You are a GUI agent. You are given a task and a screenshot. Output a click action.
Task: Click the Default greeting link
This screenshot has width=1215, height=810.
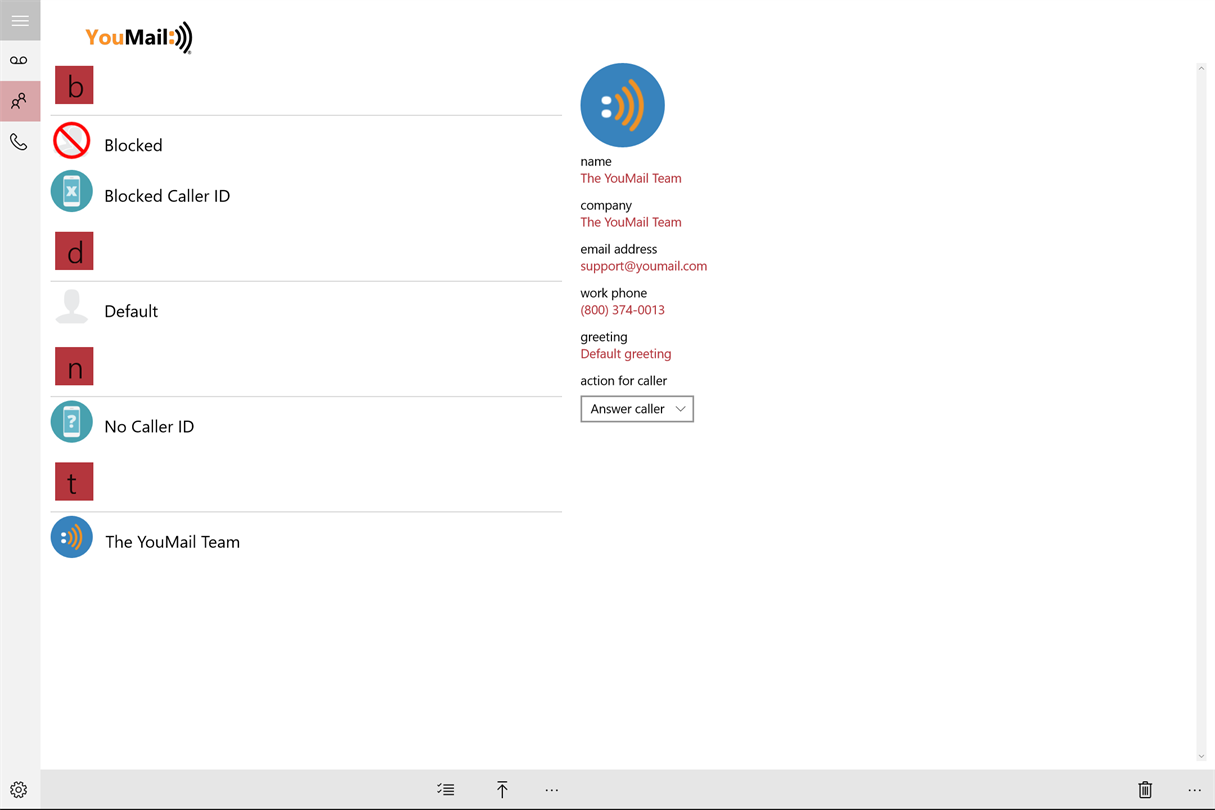coord(626,354)
